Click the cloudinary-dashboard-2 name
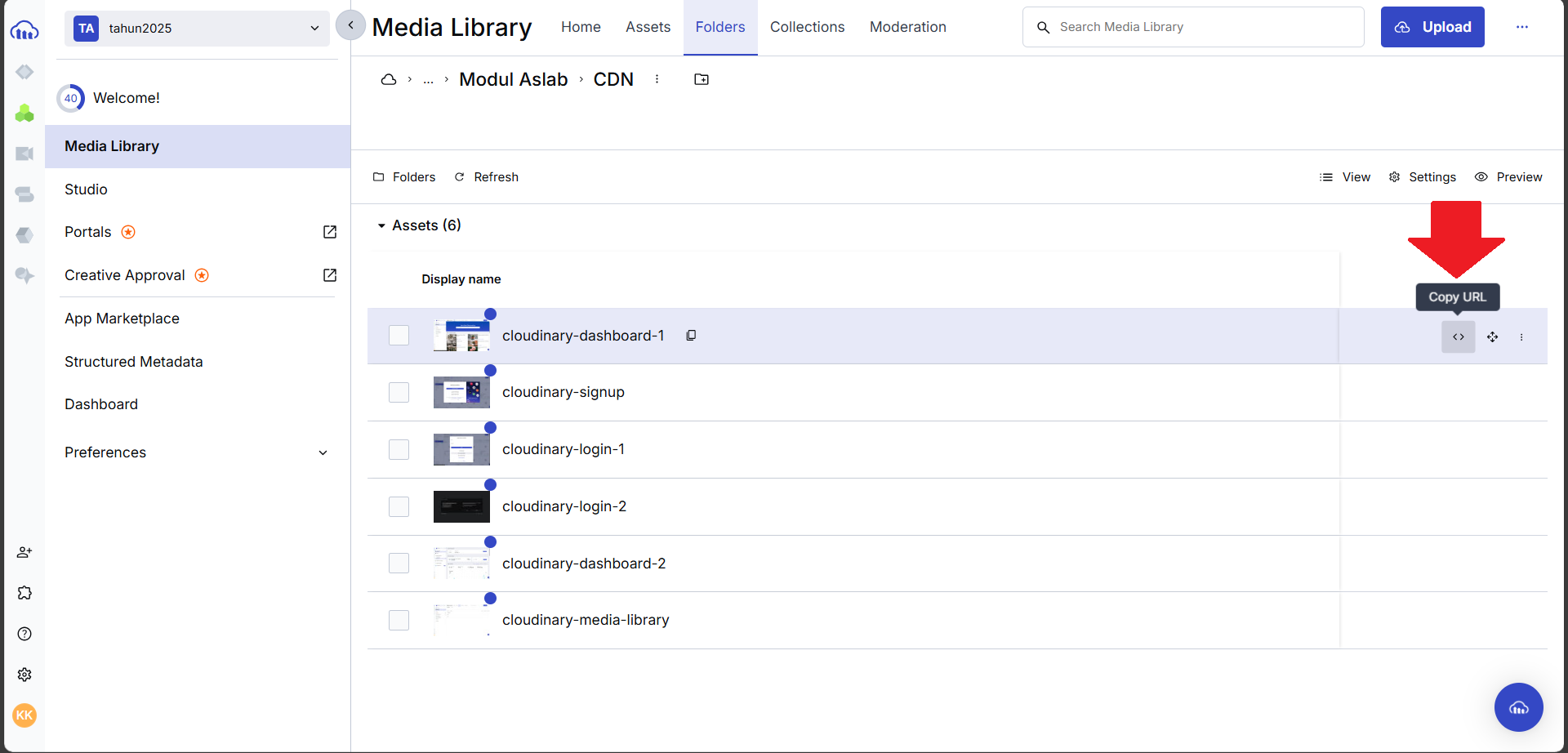This screenshot has height=753, width=1568. (x=584, y=564)
